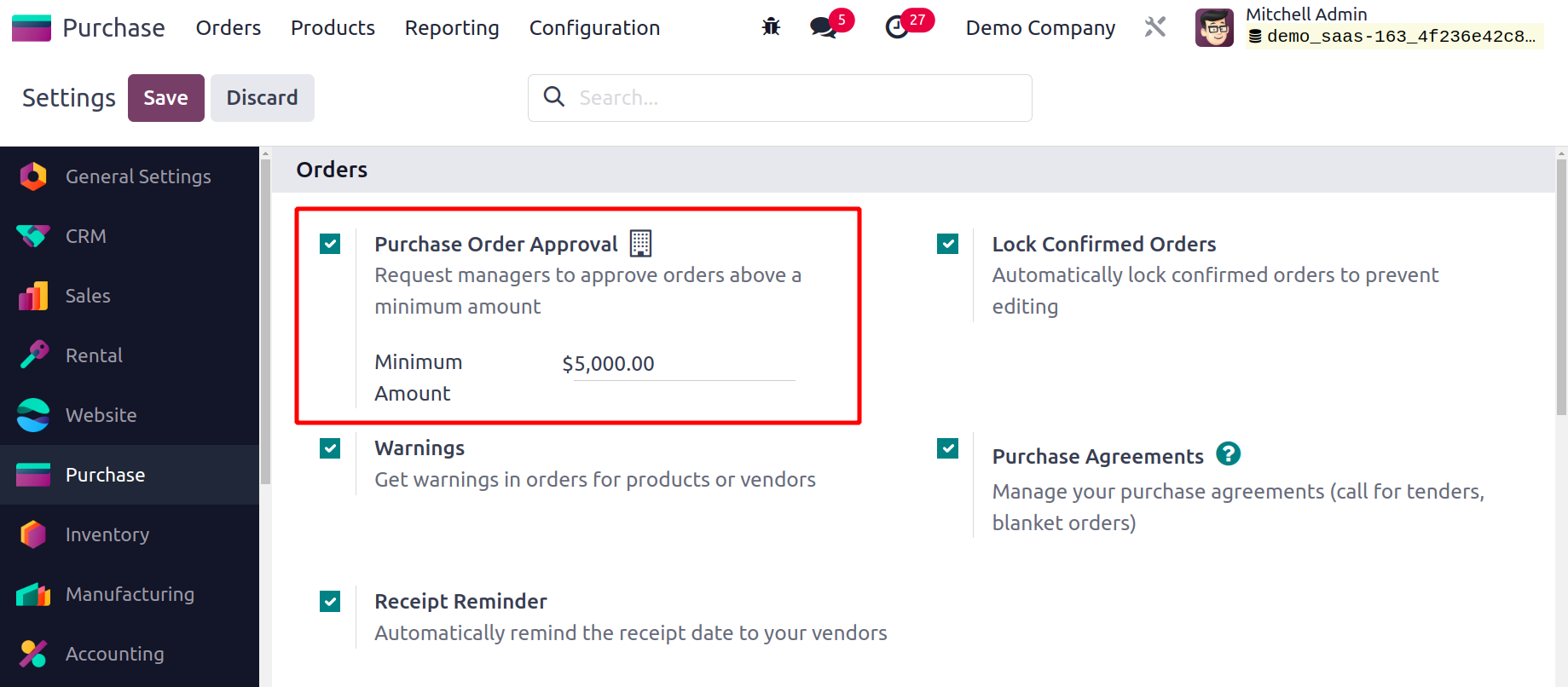Uncheck the Purchase Order Approval checkbox
The height and width of the screenshot is (687, 1568).
330,245
